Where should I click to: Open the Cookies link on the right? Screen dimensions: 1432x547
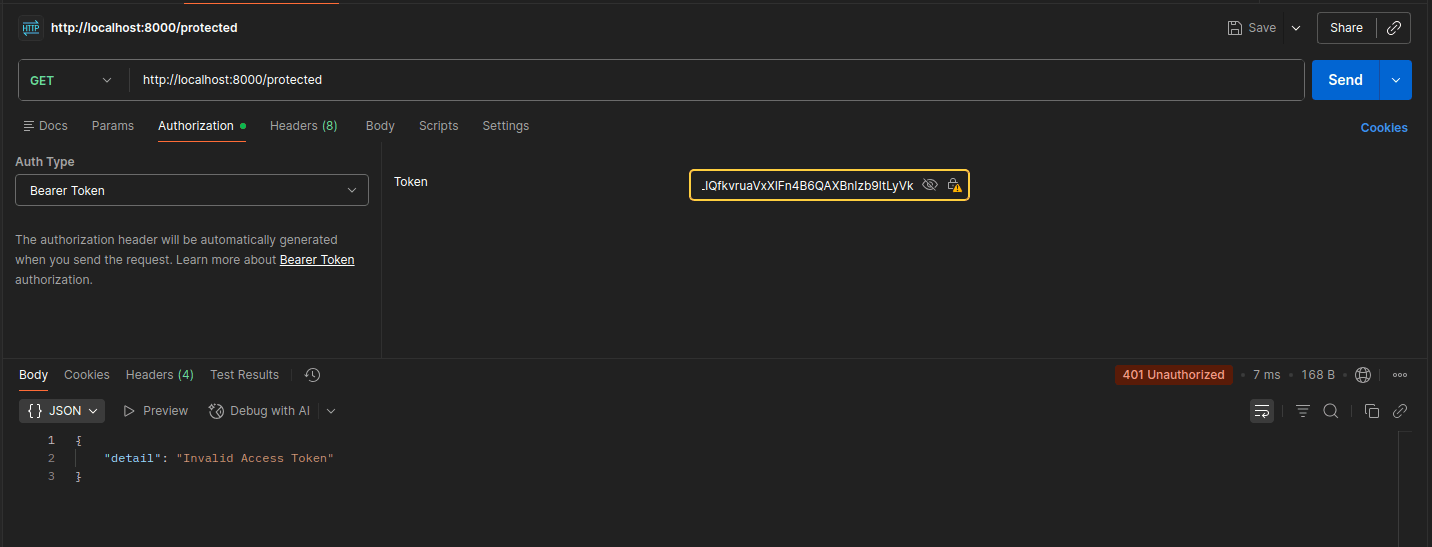click(1384, 128)
